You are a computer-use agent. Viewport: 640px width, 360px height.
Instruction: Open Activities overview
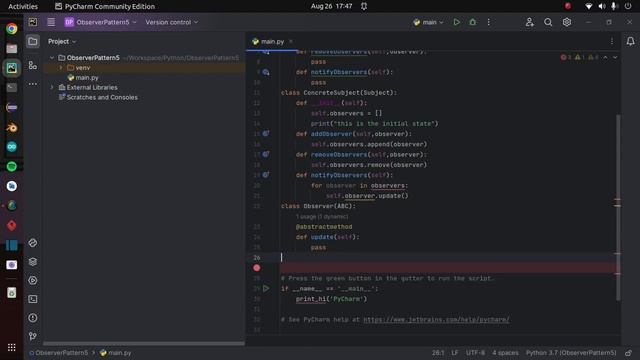[x=23, y=6]
